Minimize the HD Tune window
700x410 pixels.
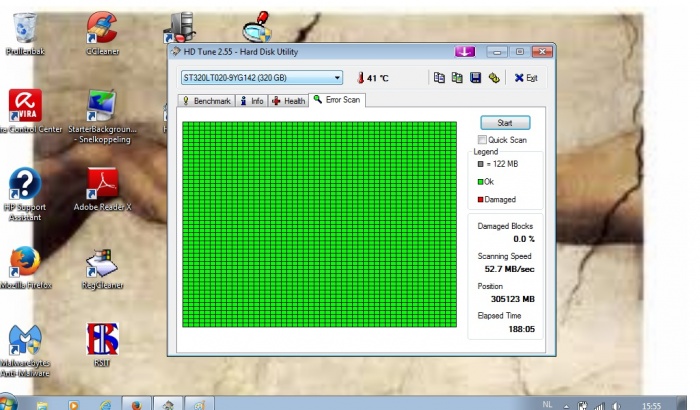pyautogui.click(x=497, y=52)
